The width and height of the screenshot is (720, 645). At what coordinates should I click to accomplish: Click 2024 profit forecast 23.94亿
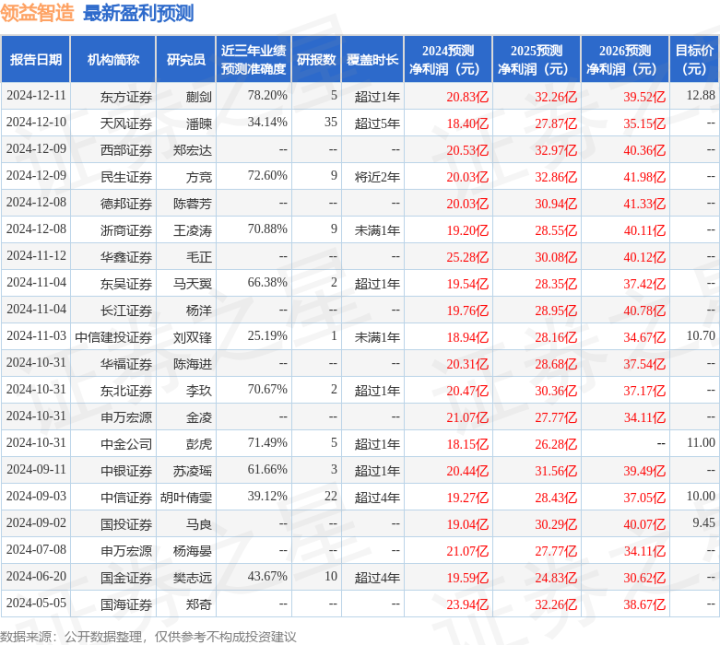tap(467, 605)
